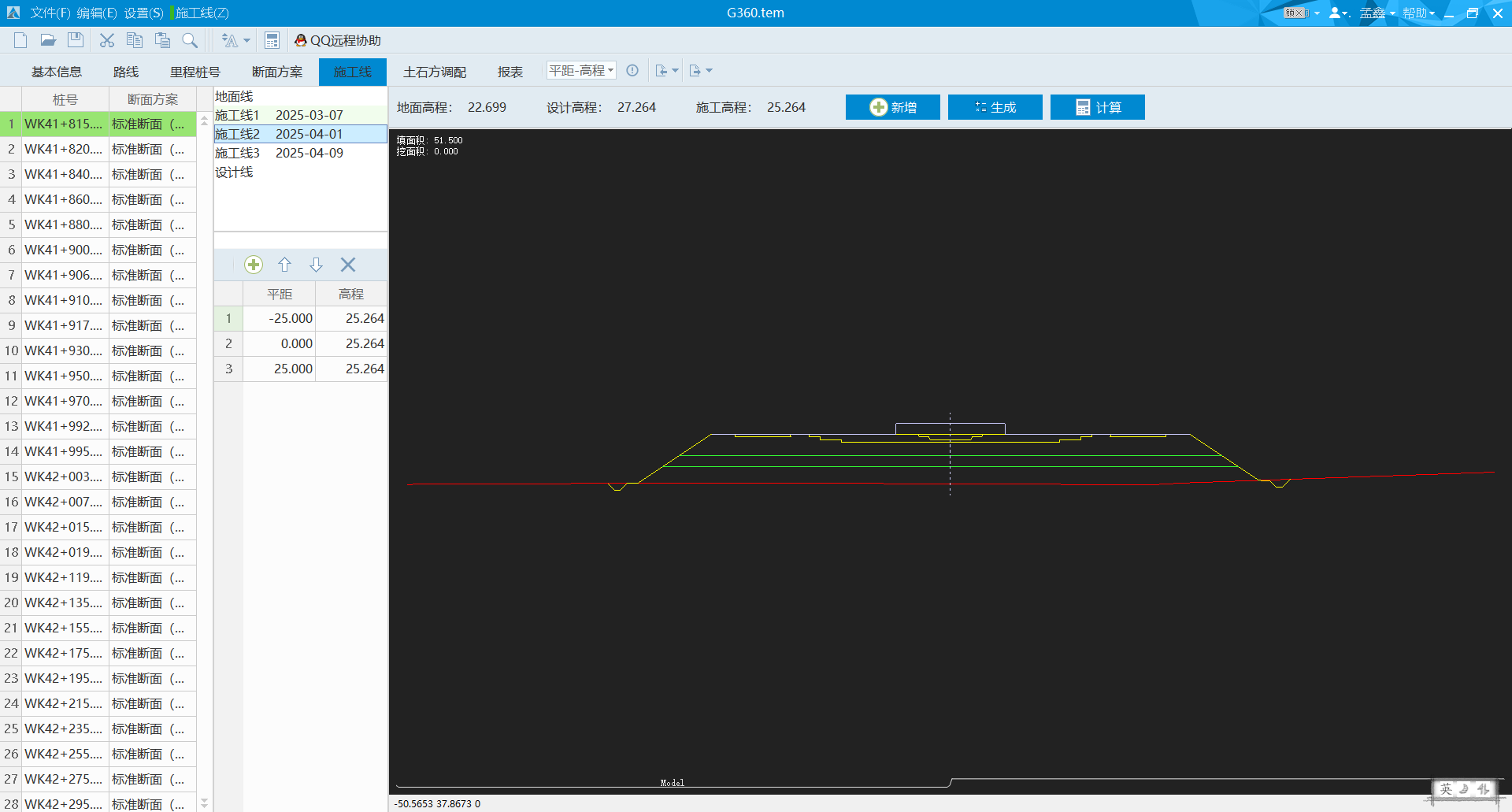
Task: Click the info circle icon beside 平距-高程
Action: 632,71
